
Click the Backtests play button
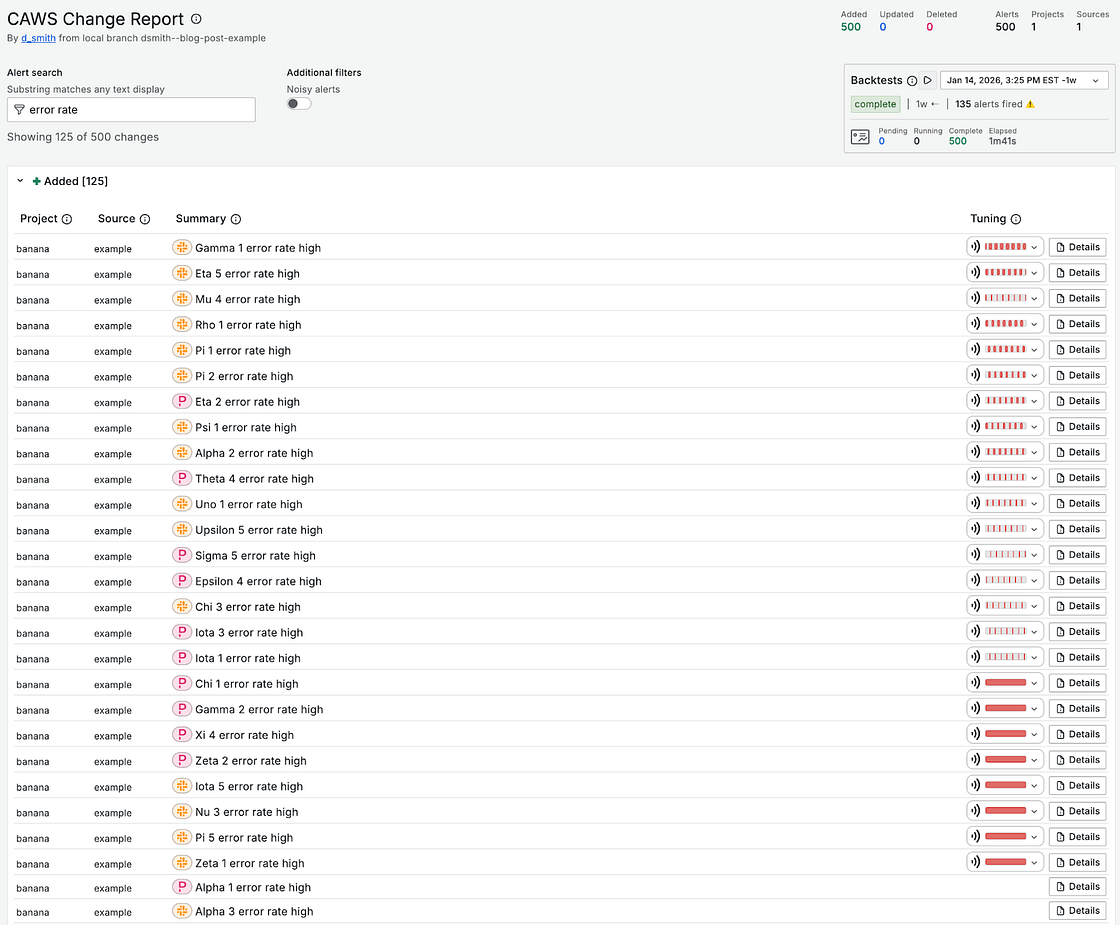[928, 80]
